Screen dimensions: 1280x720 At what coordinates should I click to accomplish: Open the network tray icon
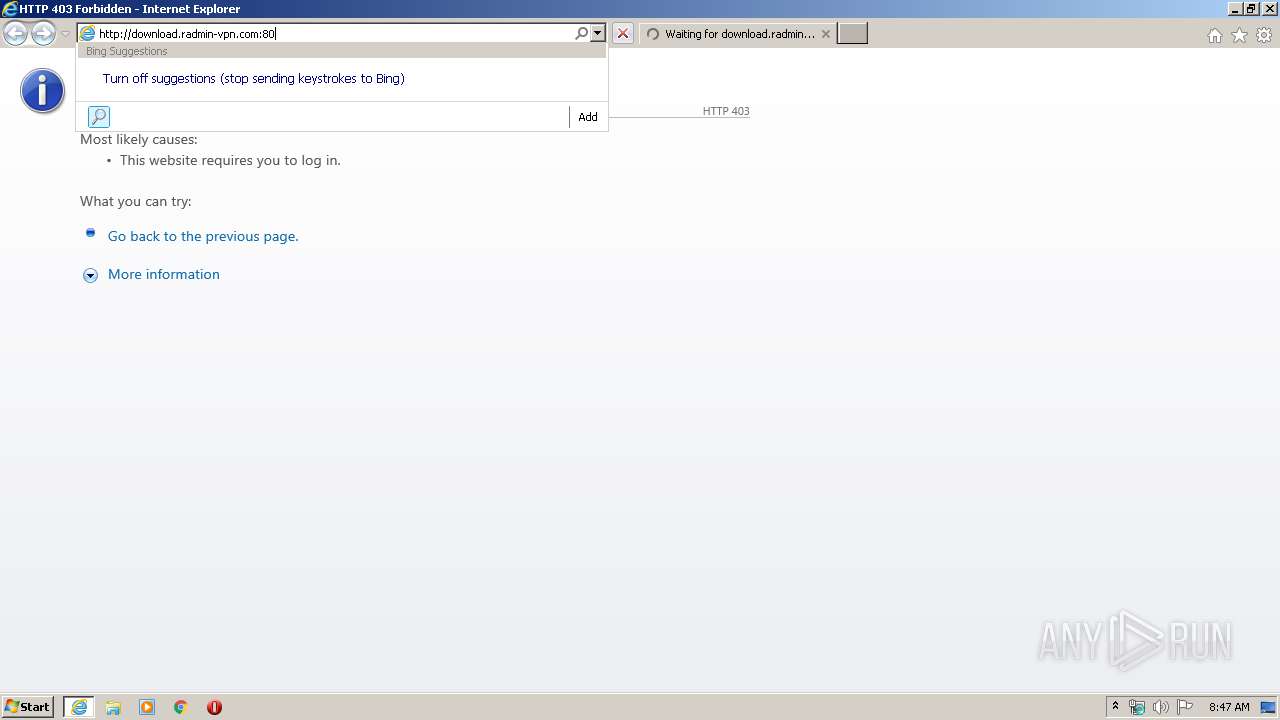coord(1137,707)
